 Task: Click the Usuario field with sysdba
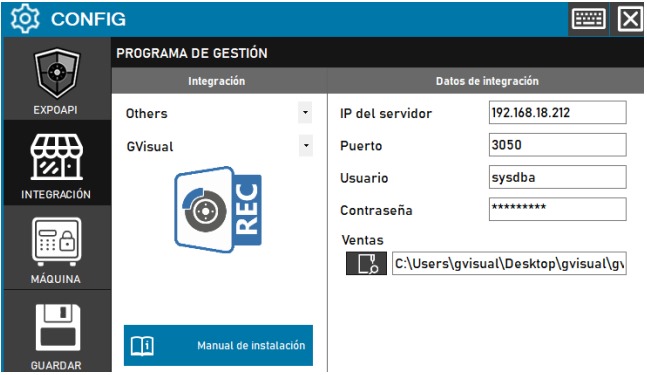(557, 177)
